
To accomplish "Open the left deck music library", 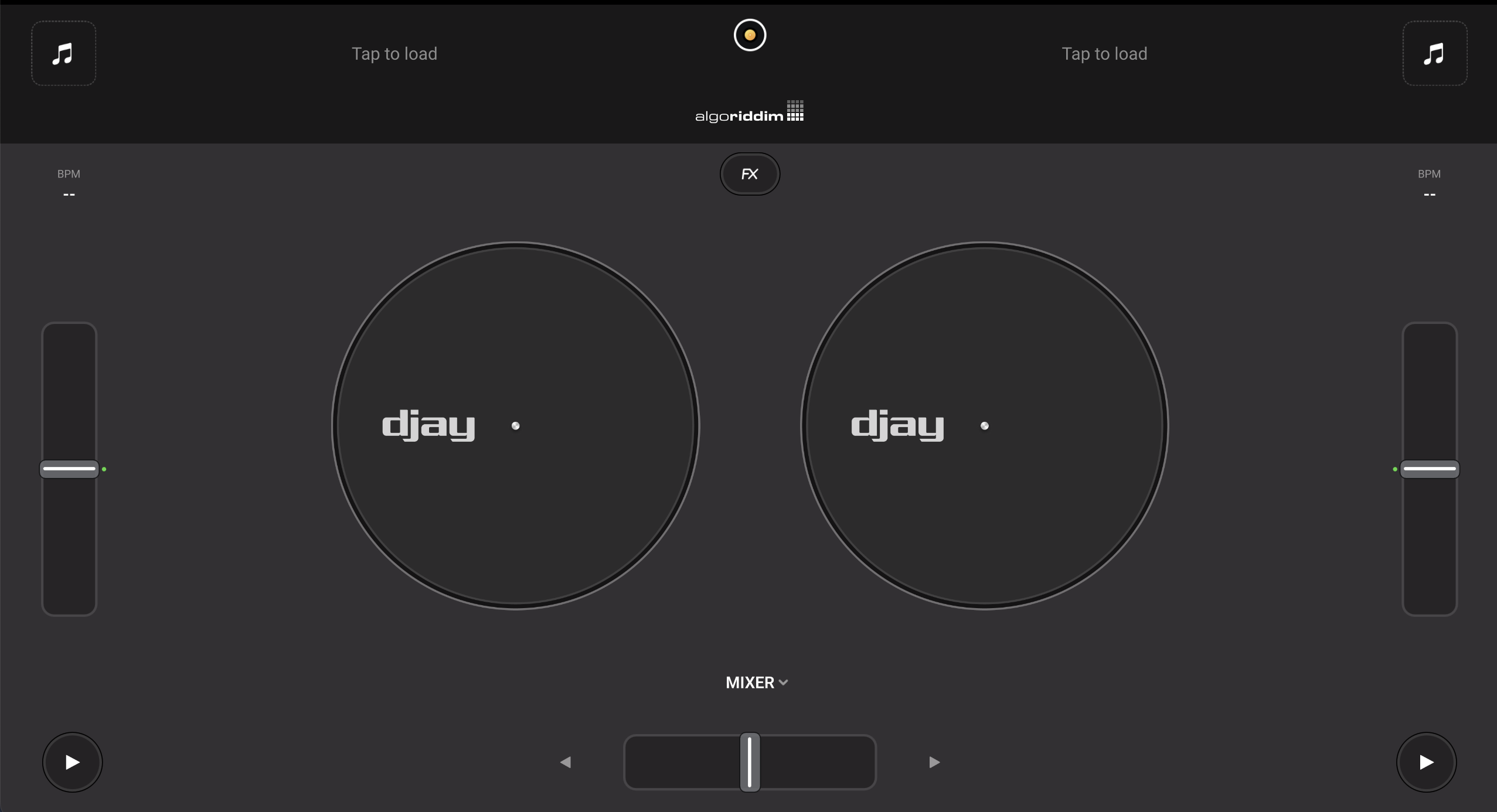I will [63, 53].
